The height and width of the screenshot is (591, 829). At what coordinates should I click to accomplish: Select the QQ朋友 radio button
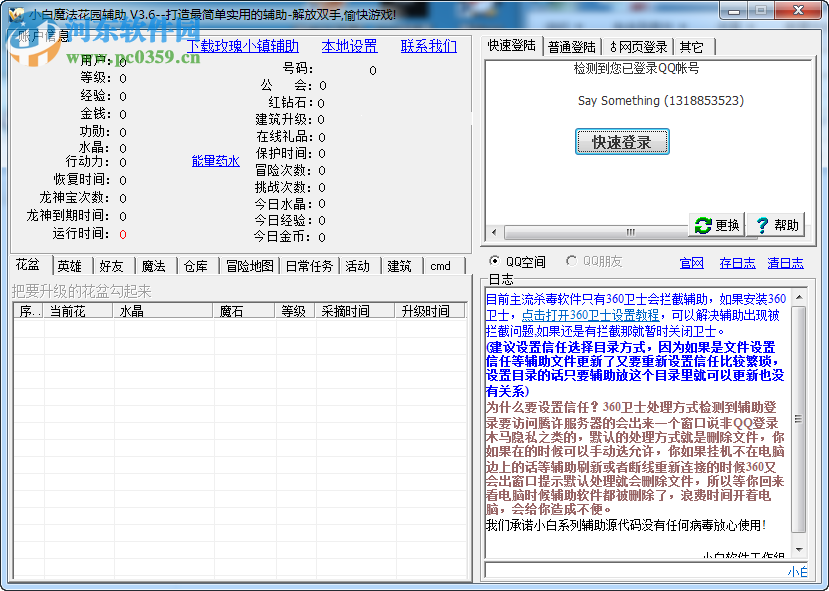(572, 262)
